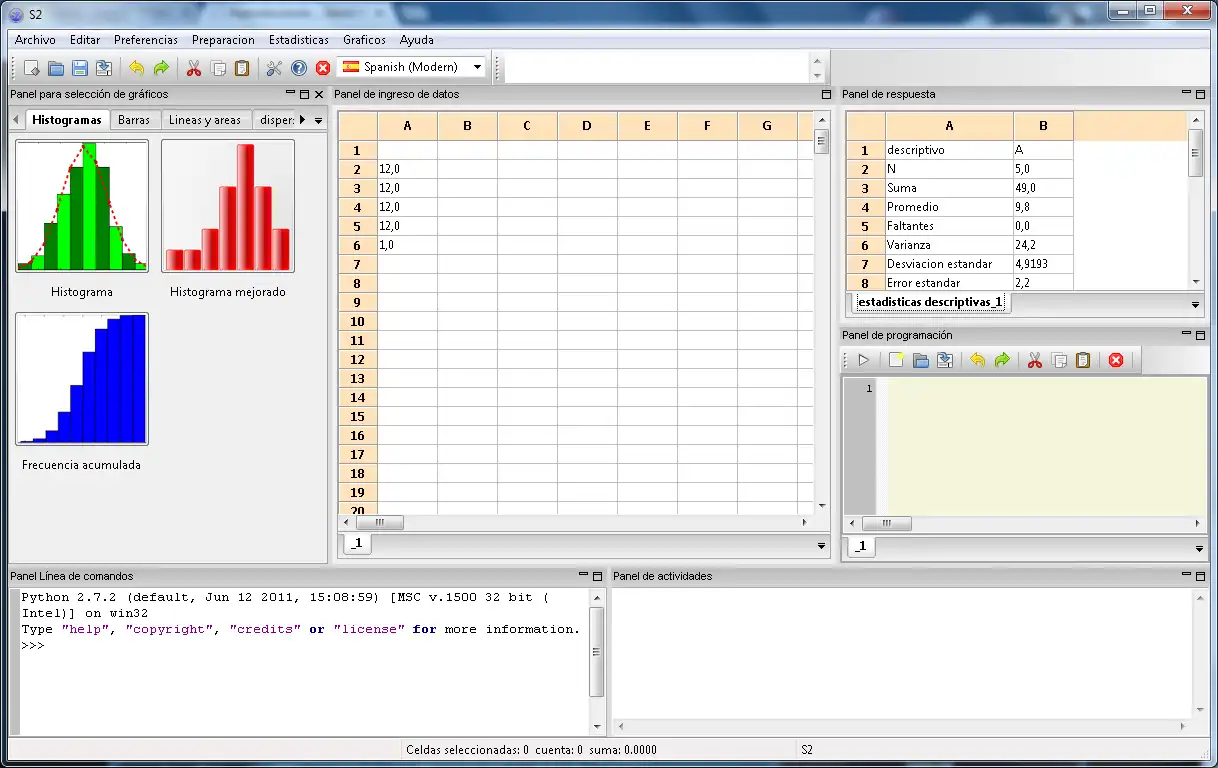Click the Varianza cell in response panel
This screenshot has width=1218, height=768.
948,245
